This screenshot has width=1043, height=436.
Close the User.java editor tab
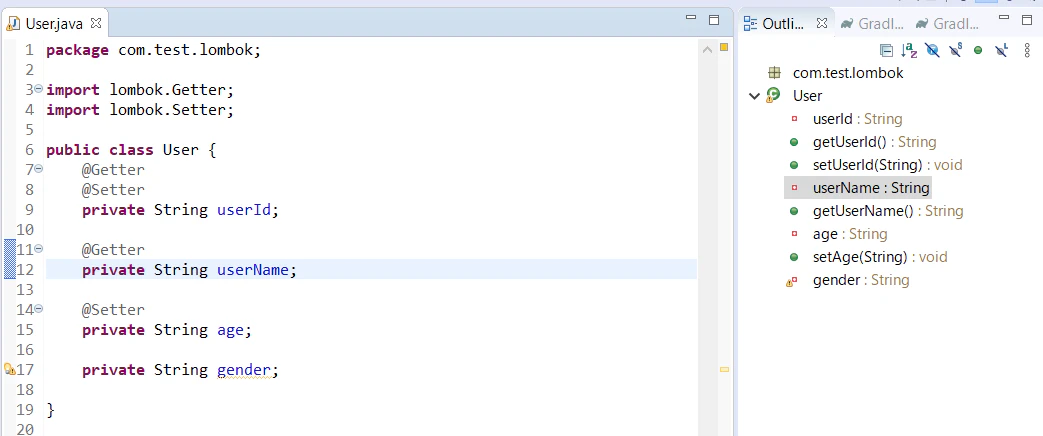coord(96,23)
